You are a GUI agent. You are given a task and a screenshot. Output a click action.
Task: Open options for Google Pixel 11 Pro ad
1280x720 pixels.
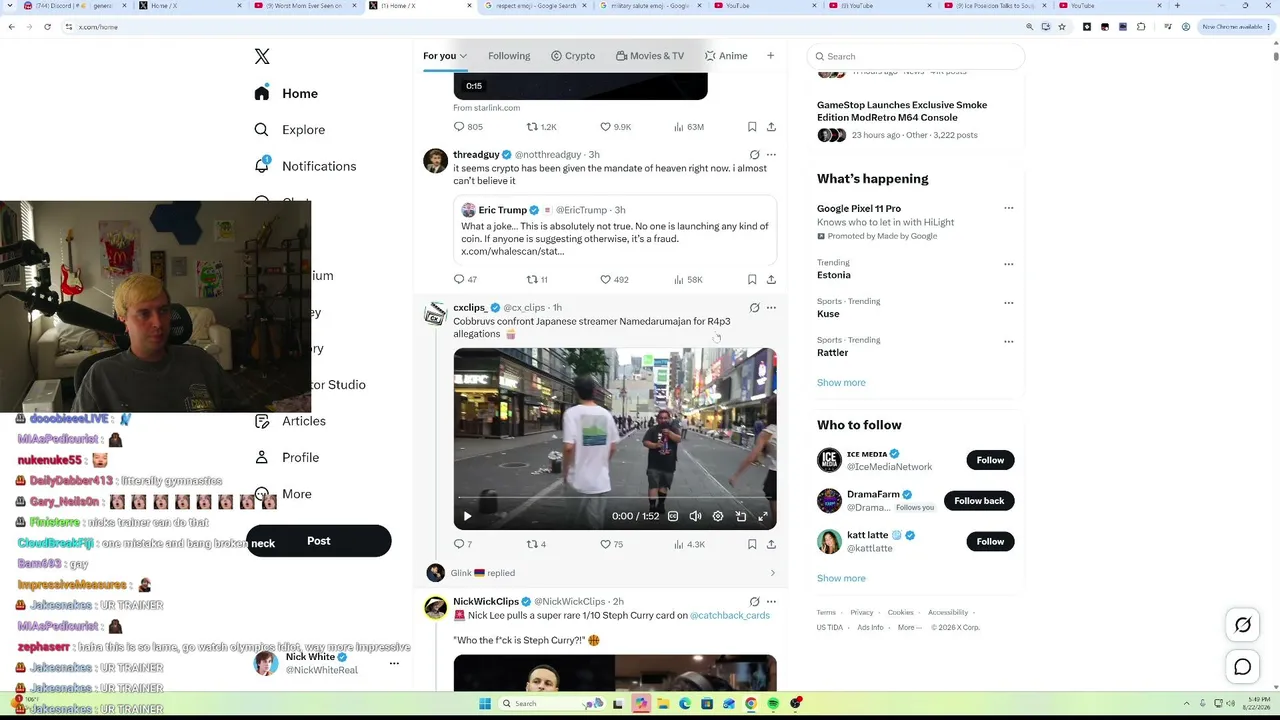point(1009,208)
